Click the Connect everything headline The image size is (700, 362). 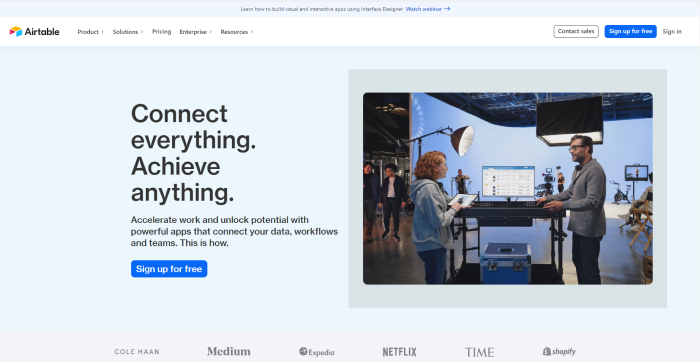193,153
